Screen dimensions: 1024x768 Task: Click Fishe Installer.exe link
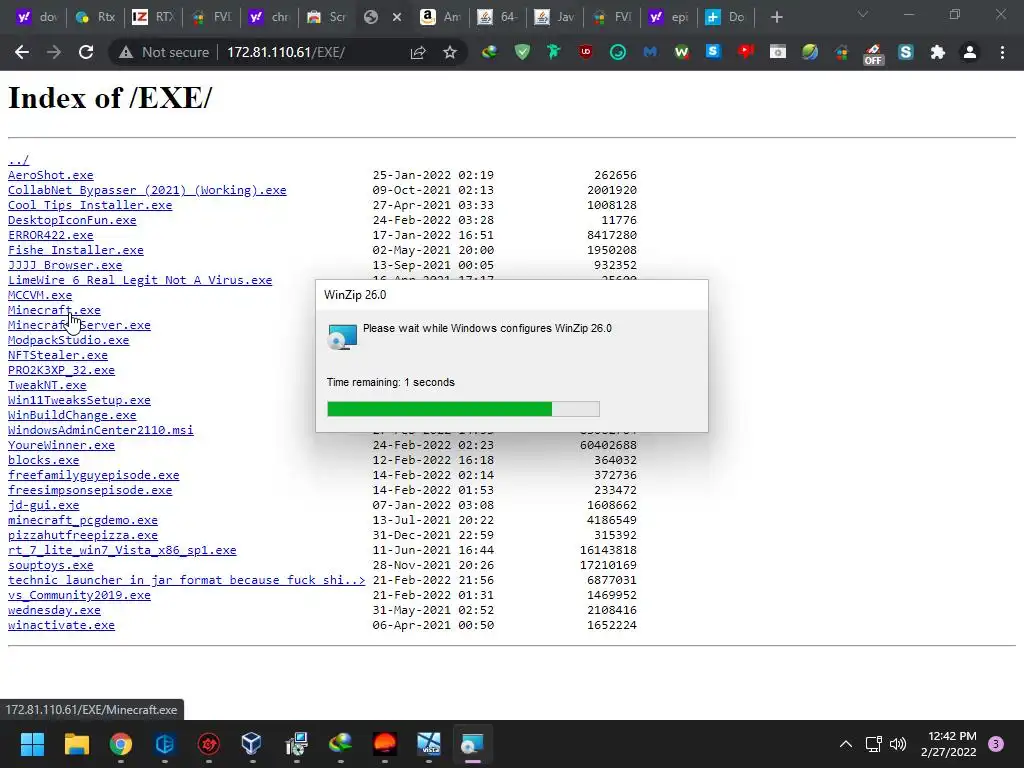[76, 250]
